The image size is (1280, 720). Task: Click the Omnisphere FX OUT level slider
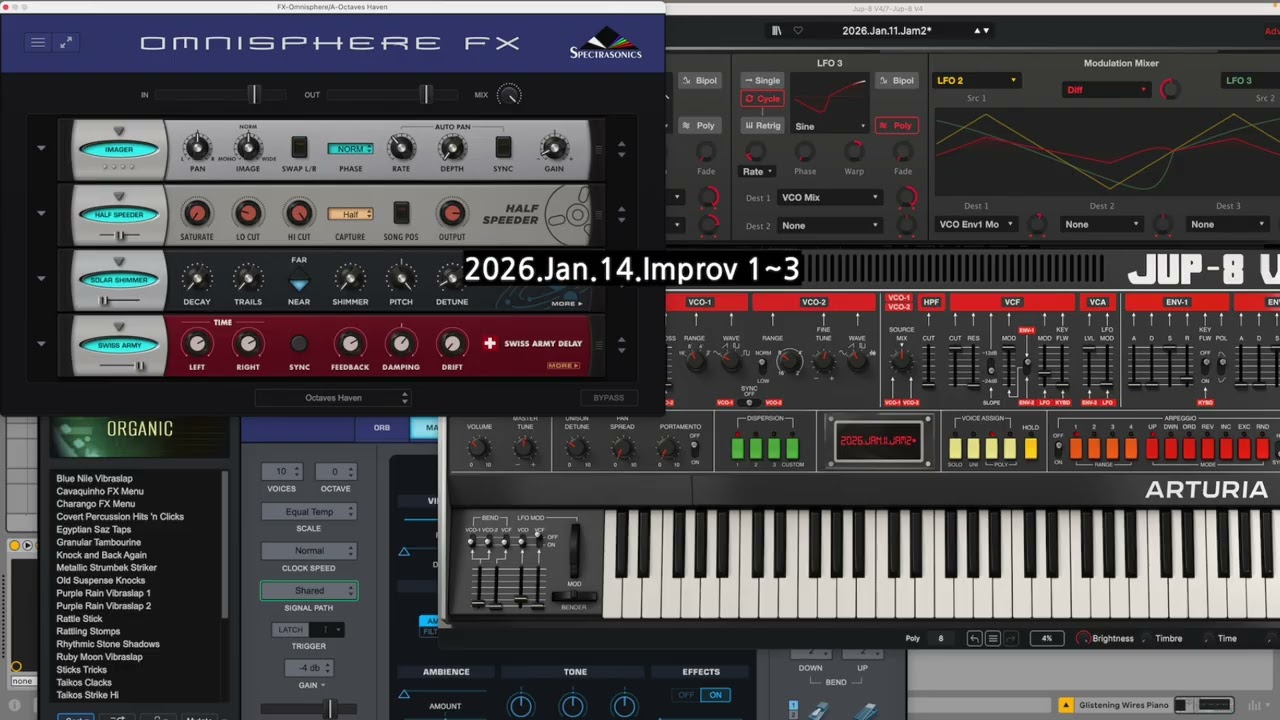pyautogui.click(x=392, y=95)
